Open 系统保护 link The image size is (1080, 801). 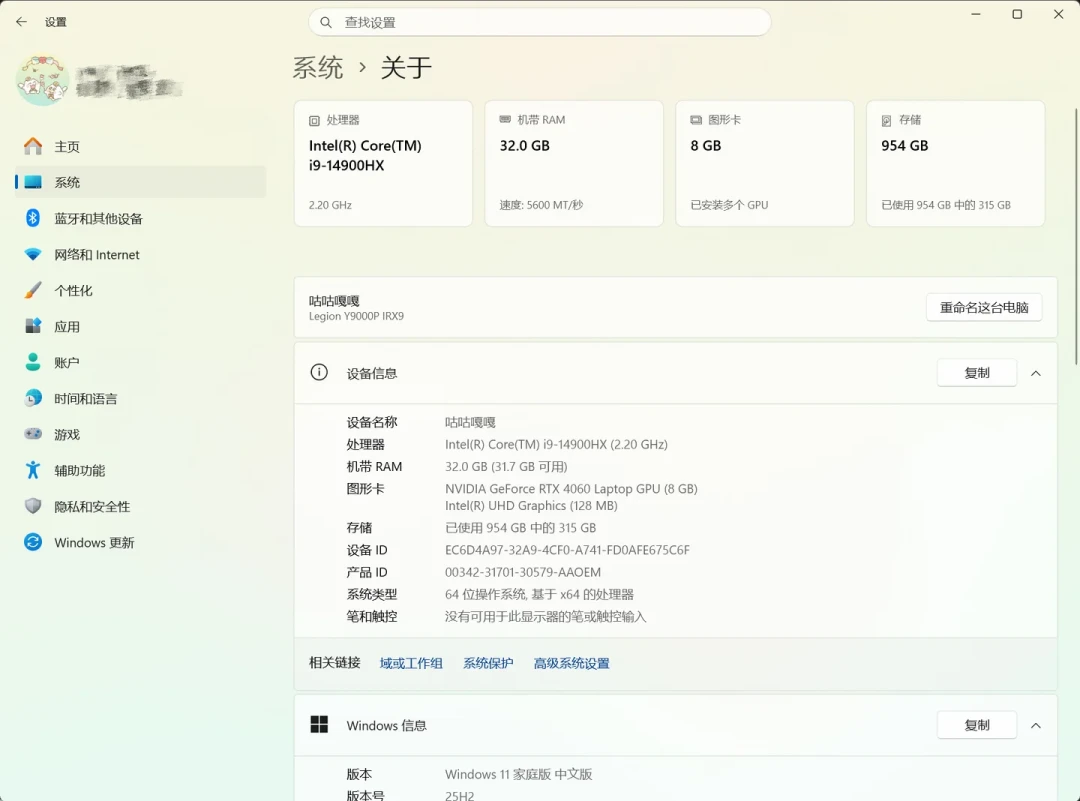click(x=488, y=663)
